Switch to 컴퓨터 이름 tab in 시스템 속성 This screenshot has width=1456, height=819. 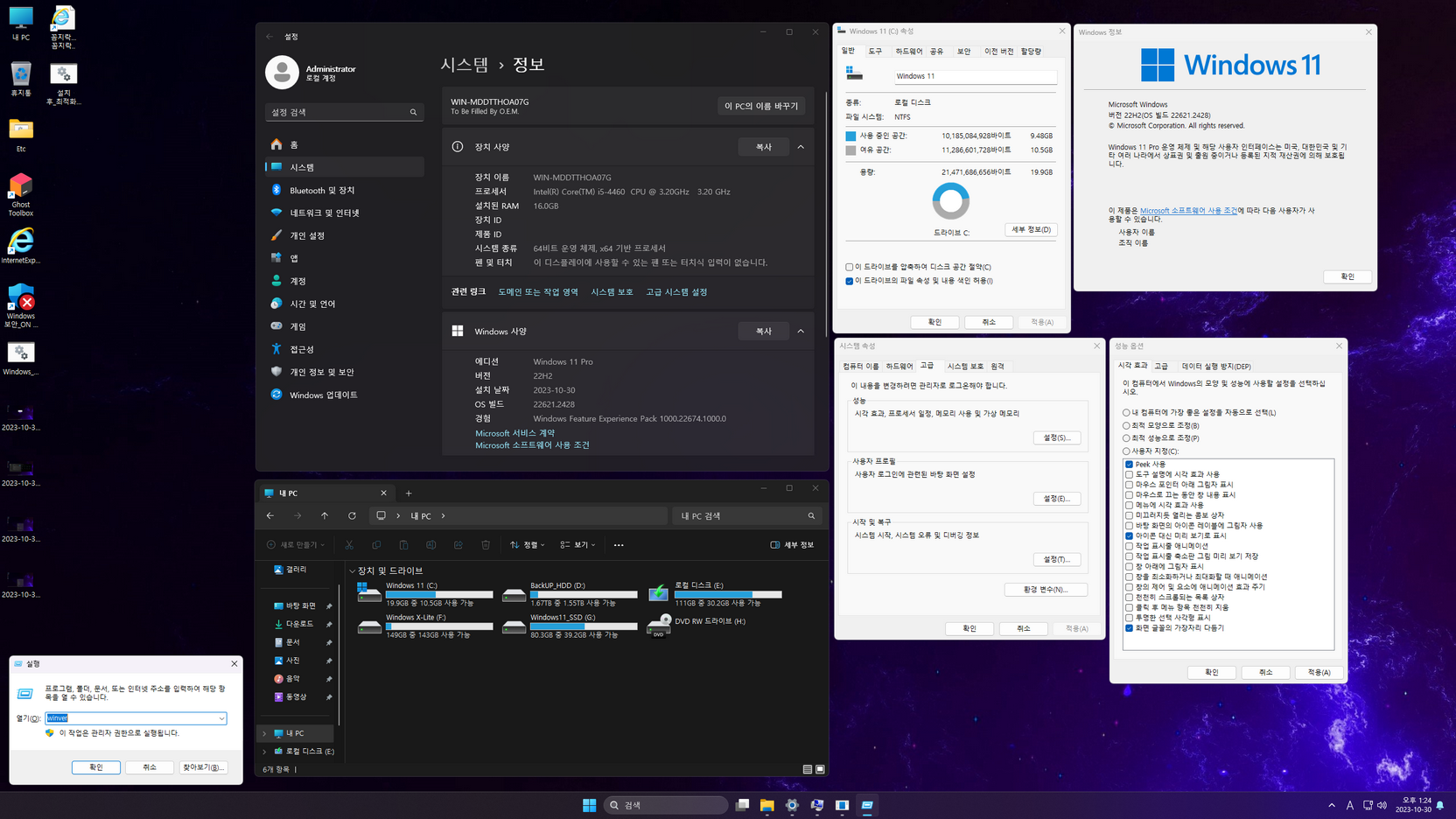(x=861, y=367)
